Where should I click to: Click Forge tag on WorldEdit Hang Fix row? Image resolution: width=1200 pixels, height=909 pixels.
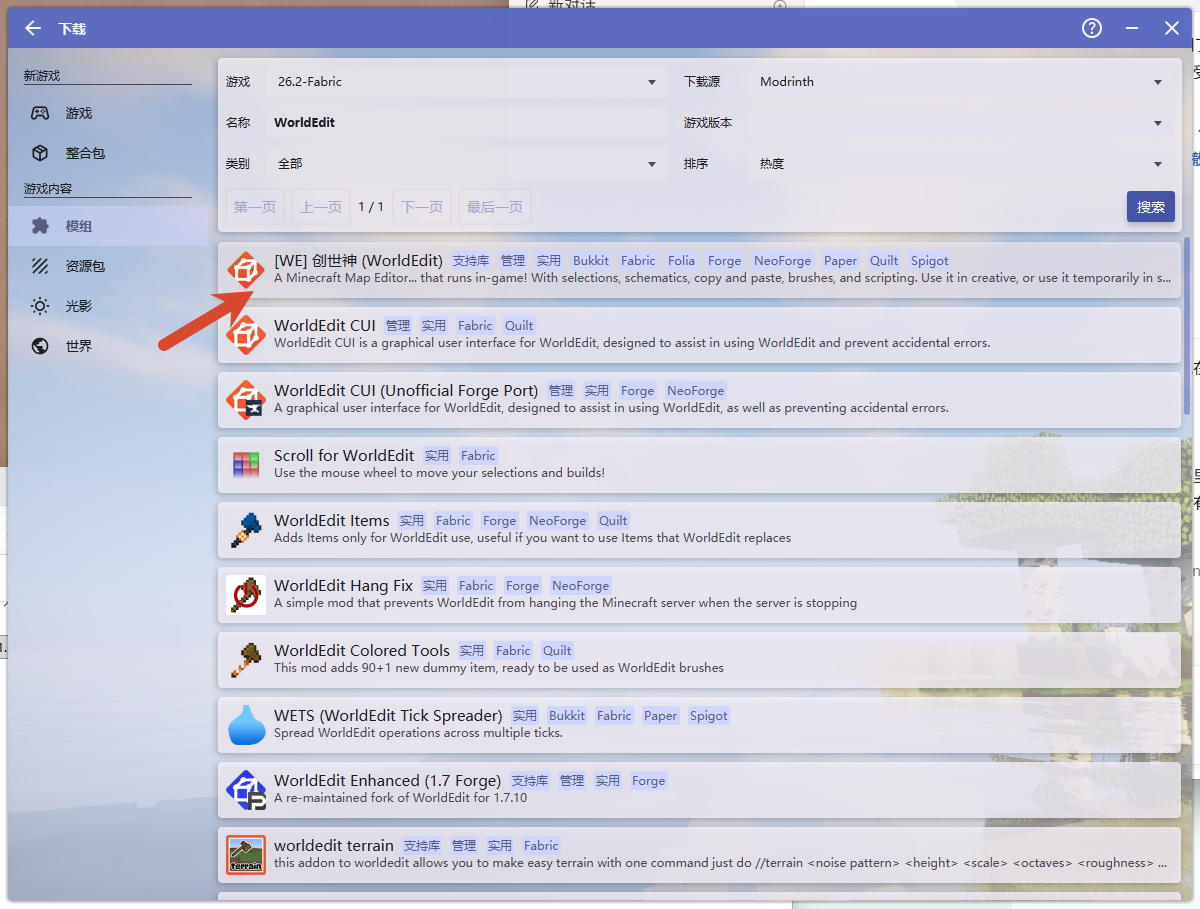tap(522, 586)
